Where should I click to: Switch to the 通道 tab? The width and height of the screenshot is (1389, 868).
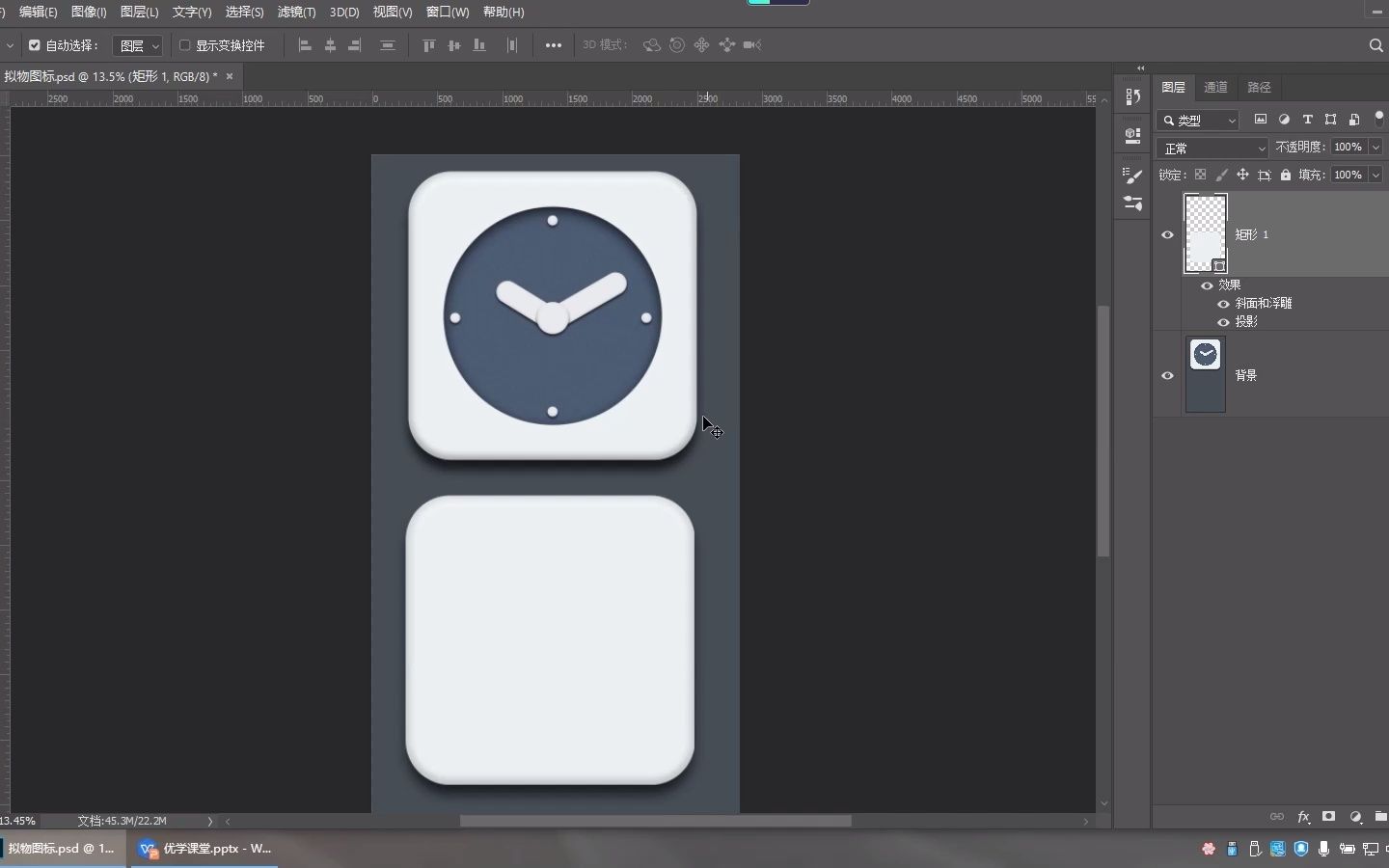click(1215, 87)
